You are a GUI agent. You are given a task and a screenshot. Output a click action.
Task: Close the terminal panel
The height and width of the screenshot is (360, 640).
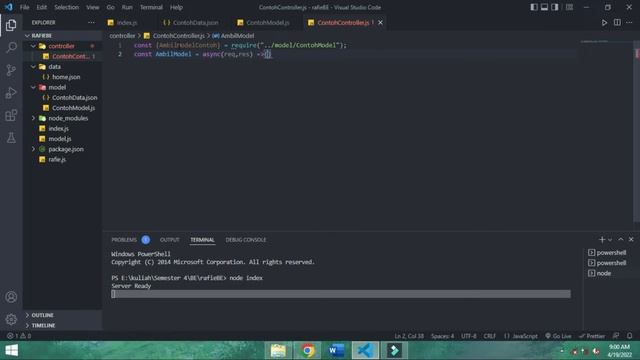coord(631,239)
